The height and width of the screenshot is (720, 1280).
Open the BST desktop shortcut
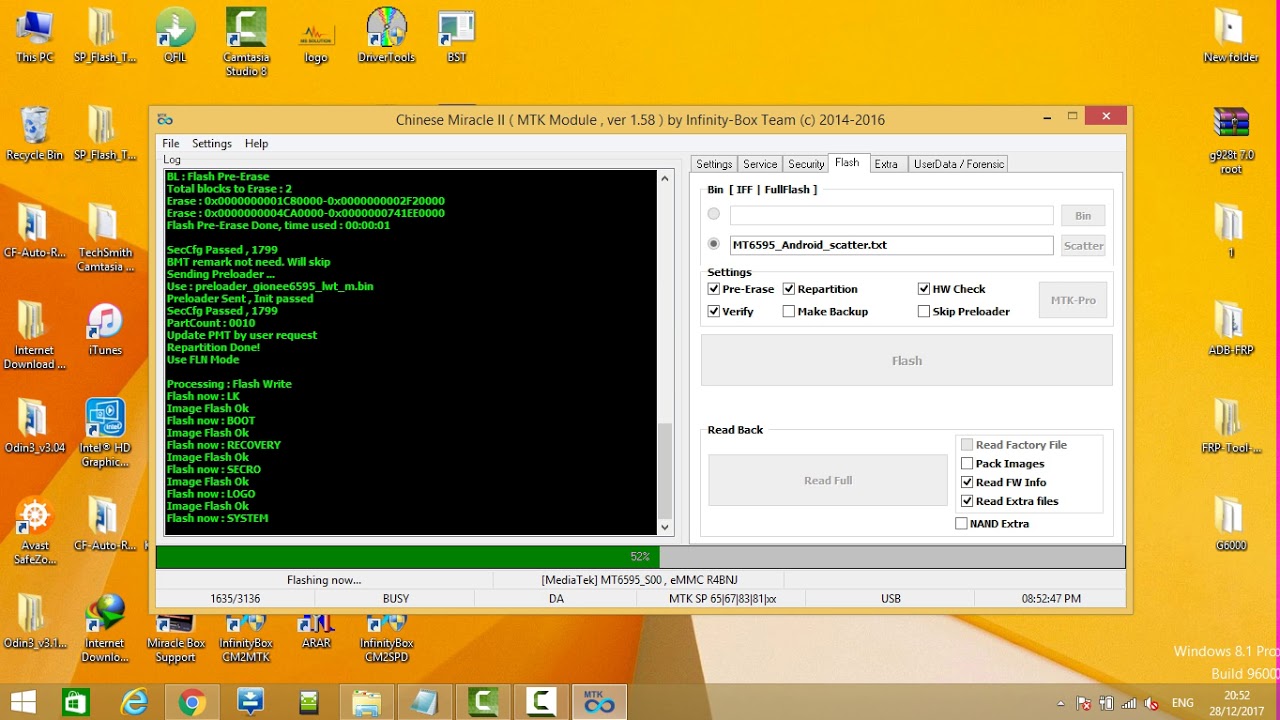(x=456, y=35)
